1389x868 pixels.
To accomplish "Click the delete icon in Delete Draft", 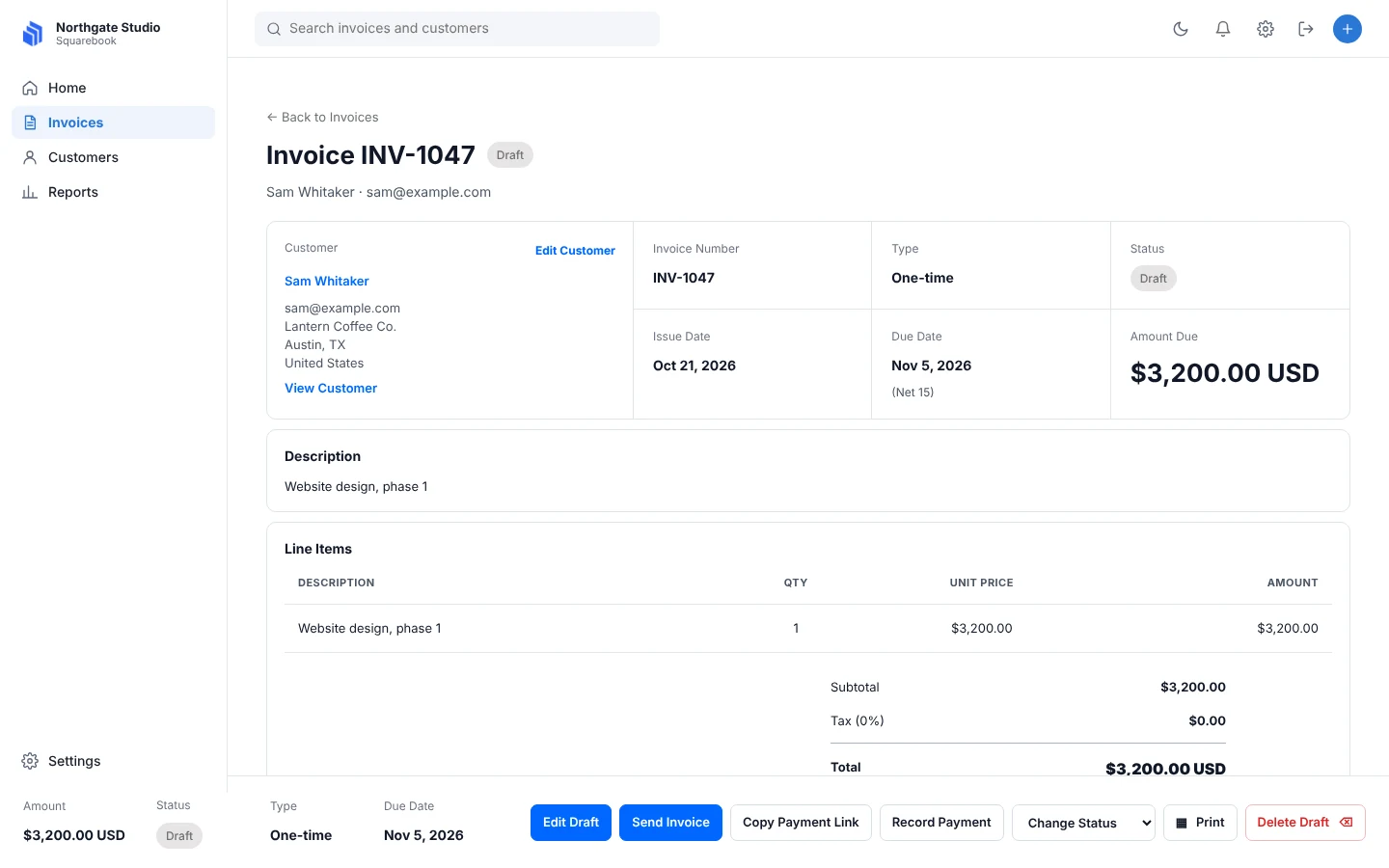I will pos(1347,823).
